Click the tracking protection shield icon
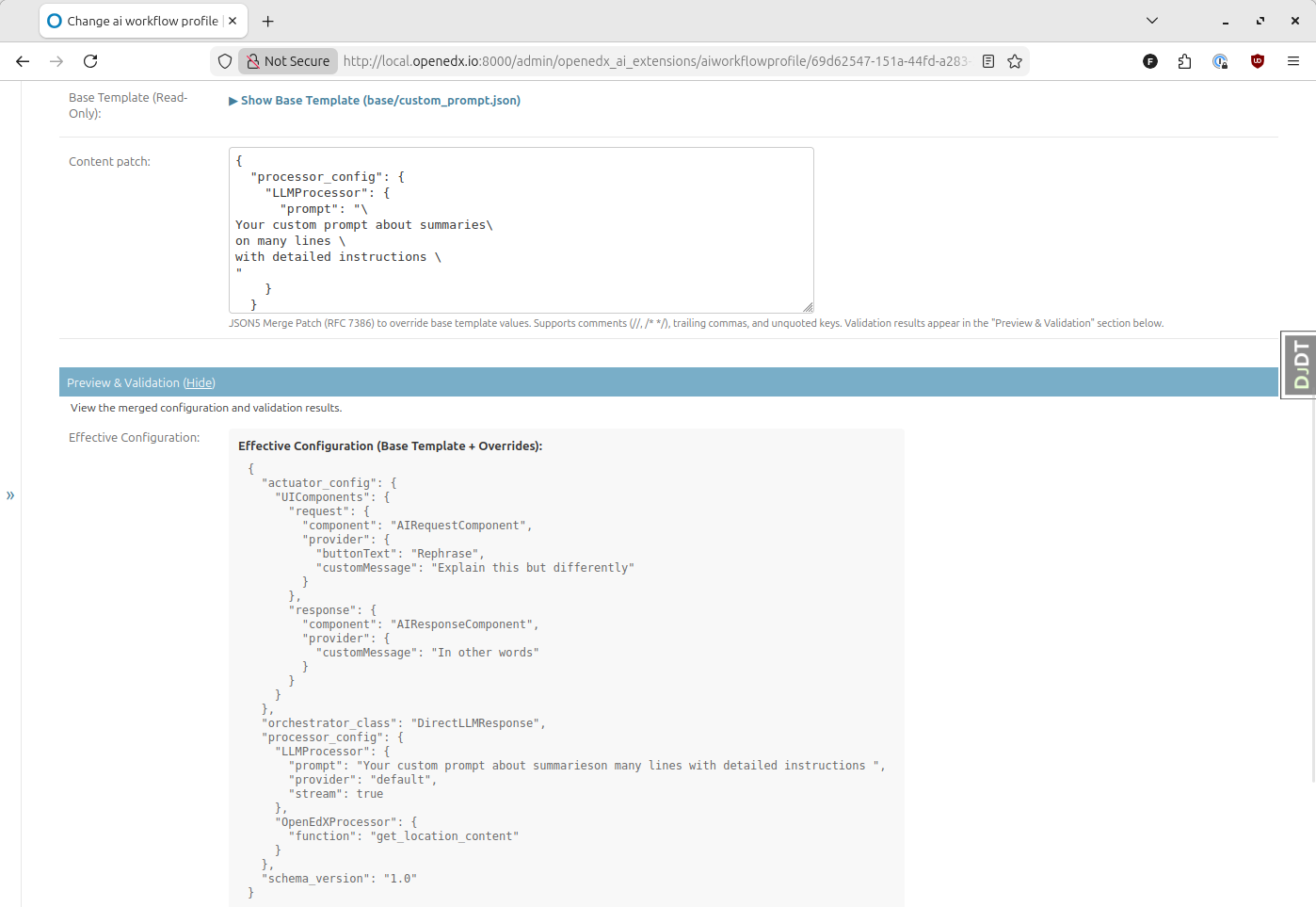The width and height of the screenshot is (1316, 907). tap(225, 61)
